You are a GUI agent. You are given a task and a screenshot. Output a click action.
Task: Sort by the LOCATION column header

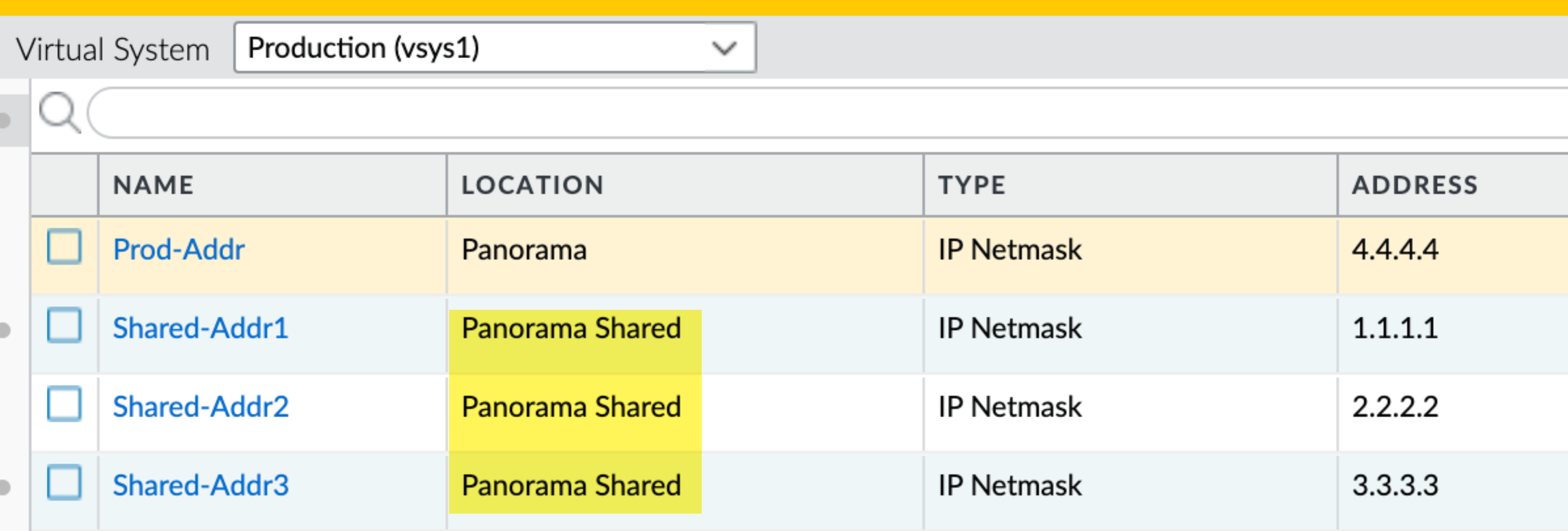coord(532,185)
